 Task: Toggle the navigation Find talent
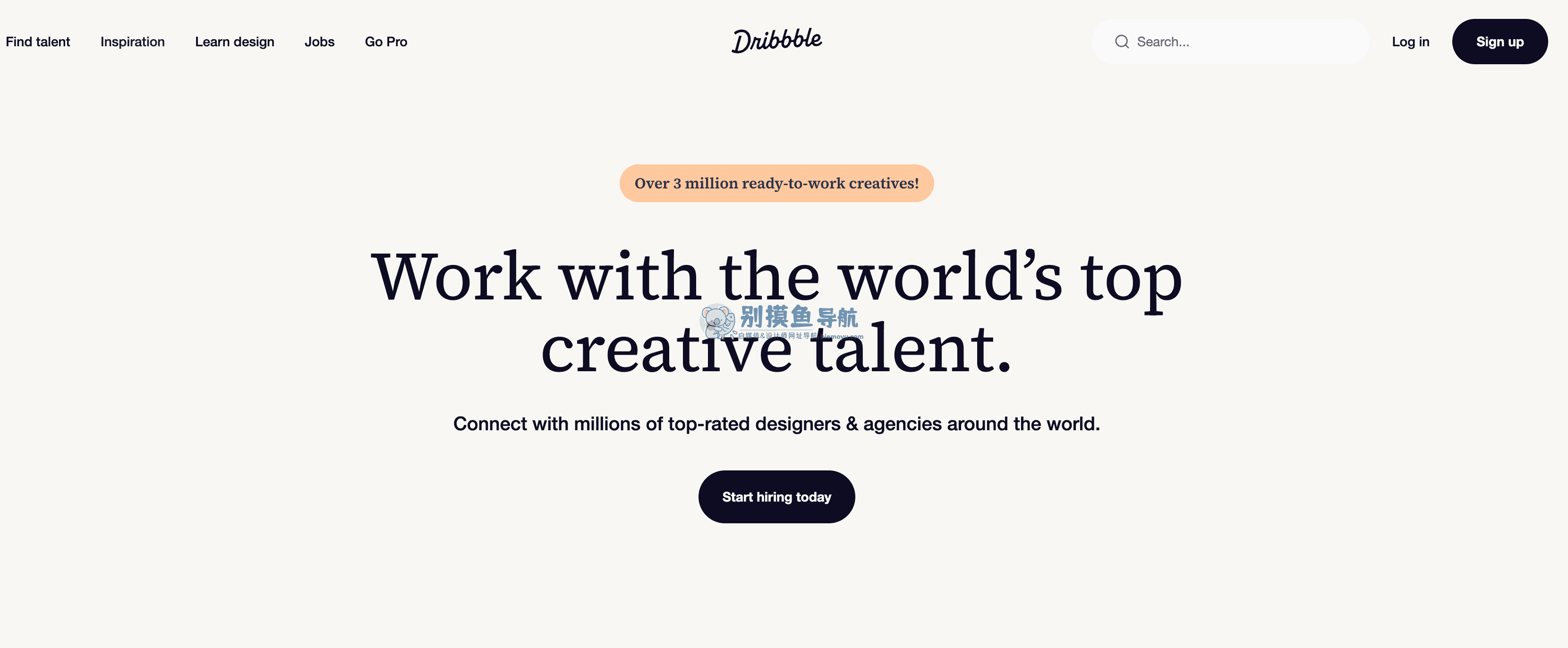pyautogui.click(x=38, y=42)
